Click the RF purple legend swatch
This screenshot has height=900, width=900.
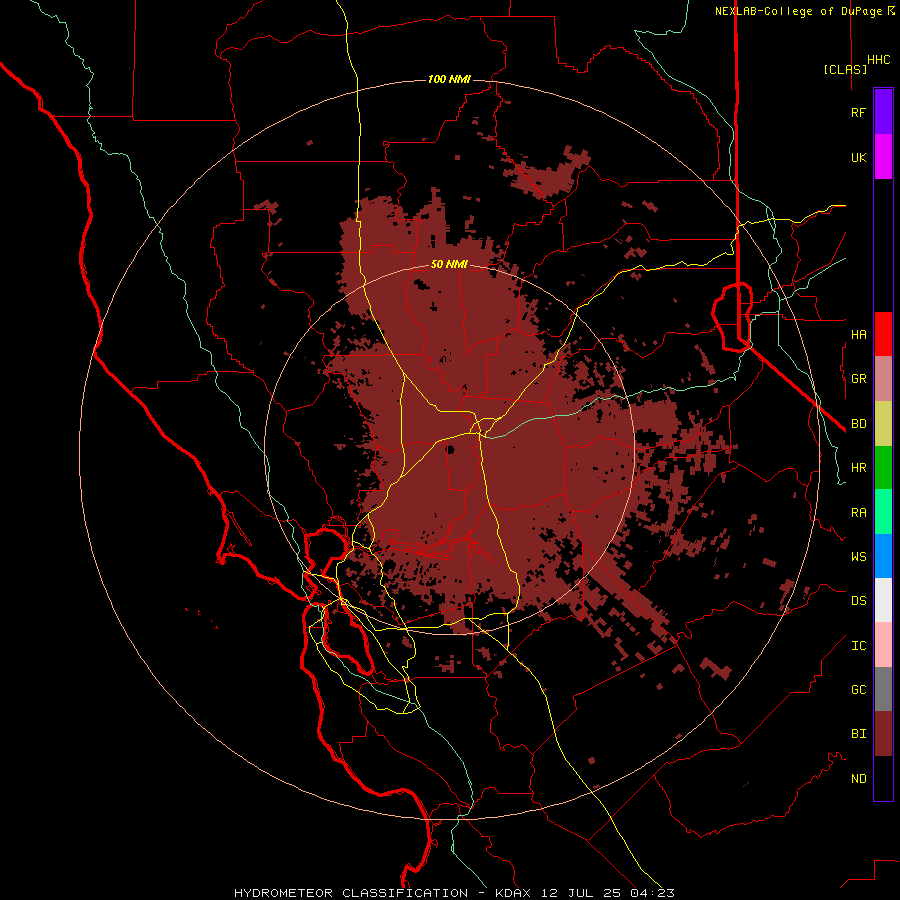883,112
